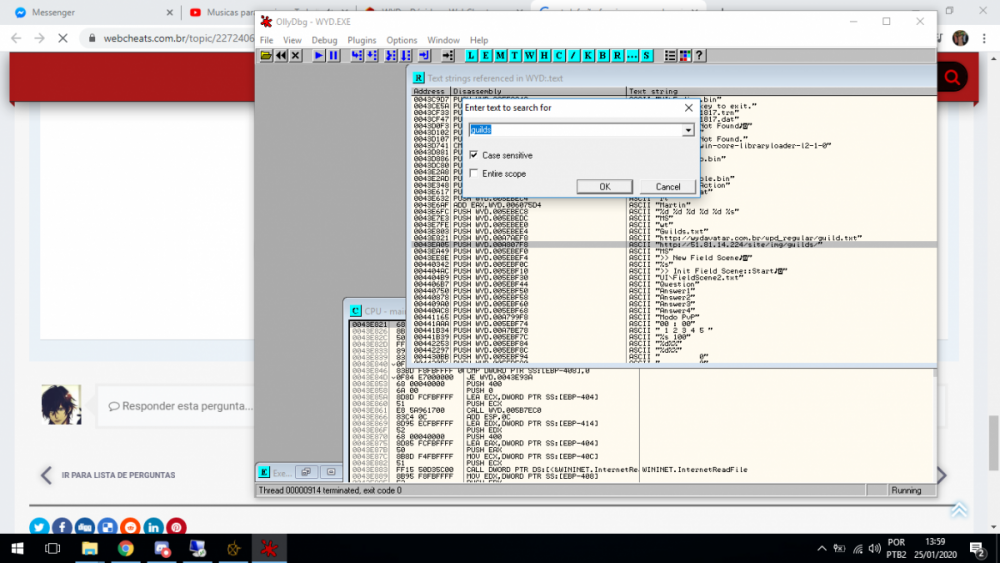This screenshot has height=563, width=1000.
Task: Click the Trace into toolbar icon
Action: coord(391,55)
